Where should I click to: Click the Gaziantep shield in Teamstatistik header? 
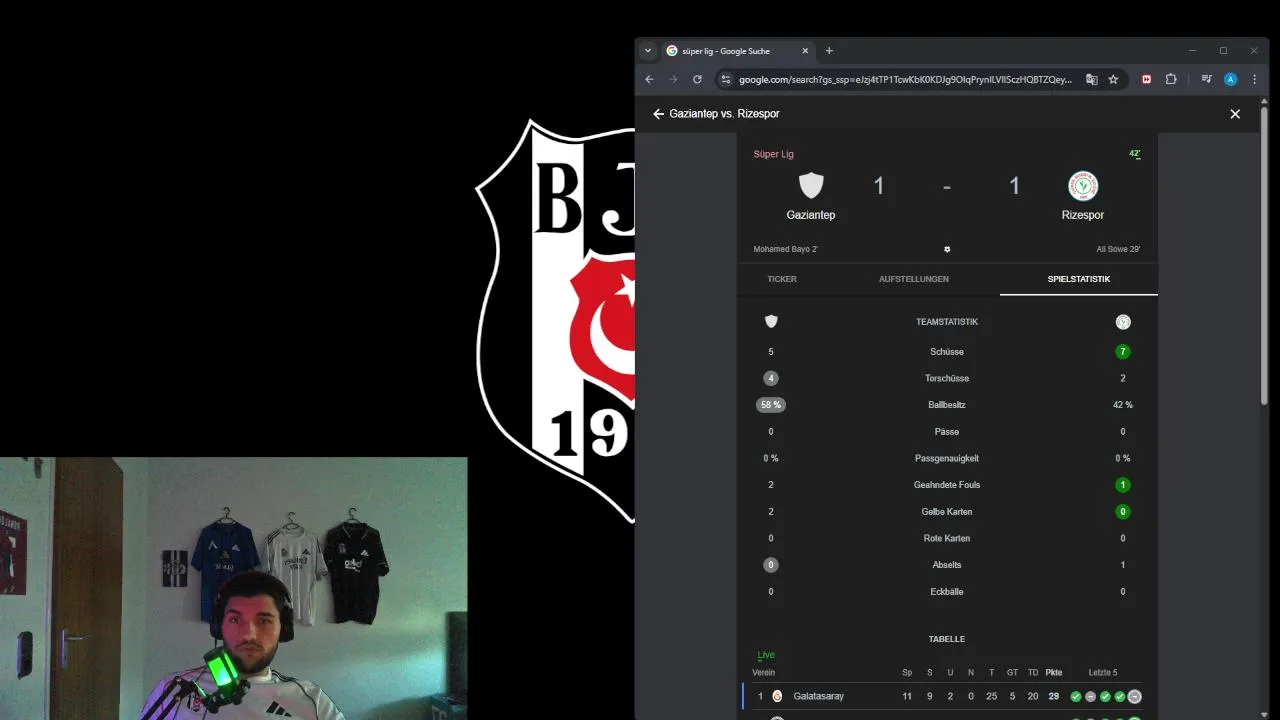click(771, 322)
